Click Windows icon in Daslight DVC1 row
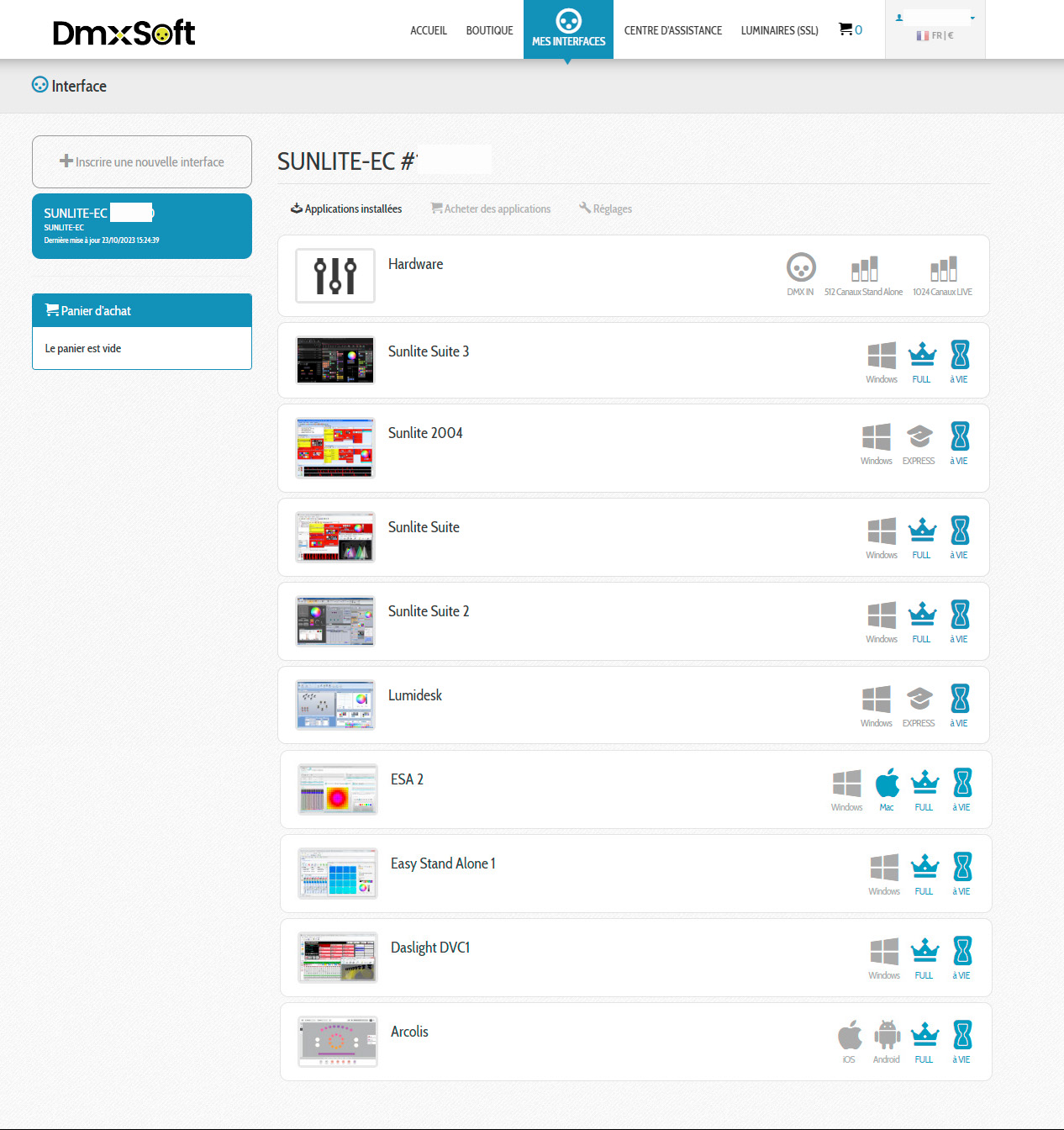The image size is (1064, 1130). coord(884,951)
